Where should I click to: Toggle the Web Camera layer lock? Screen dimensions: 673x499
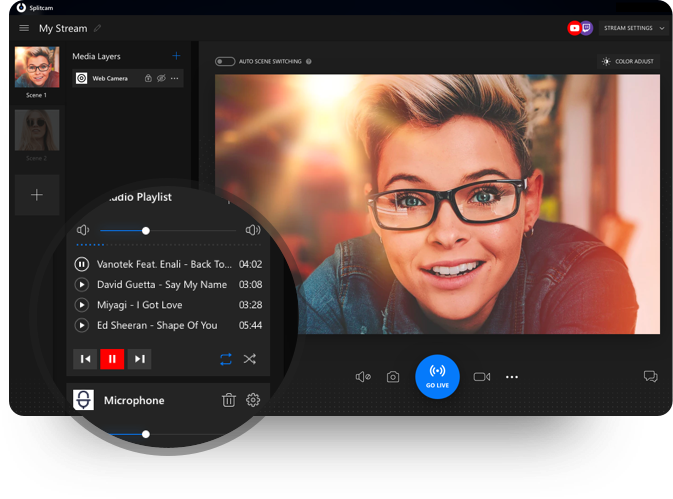[x=148, y=78]
